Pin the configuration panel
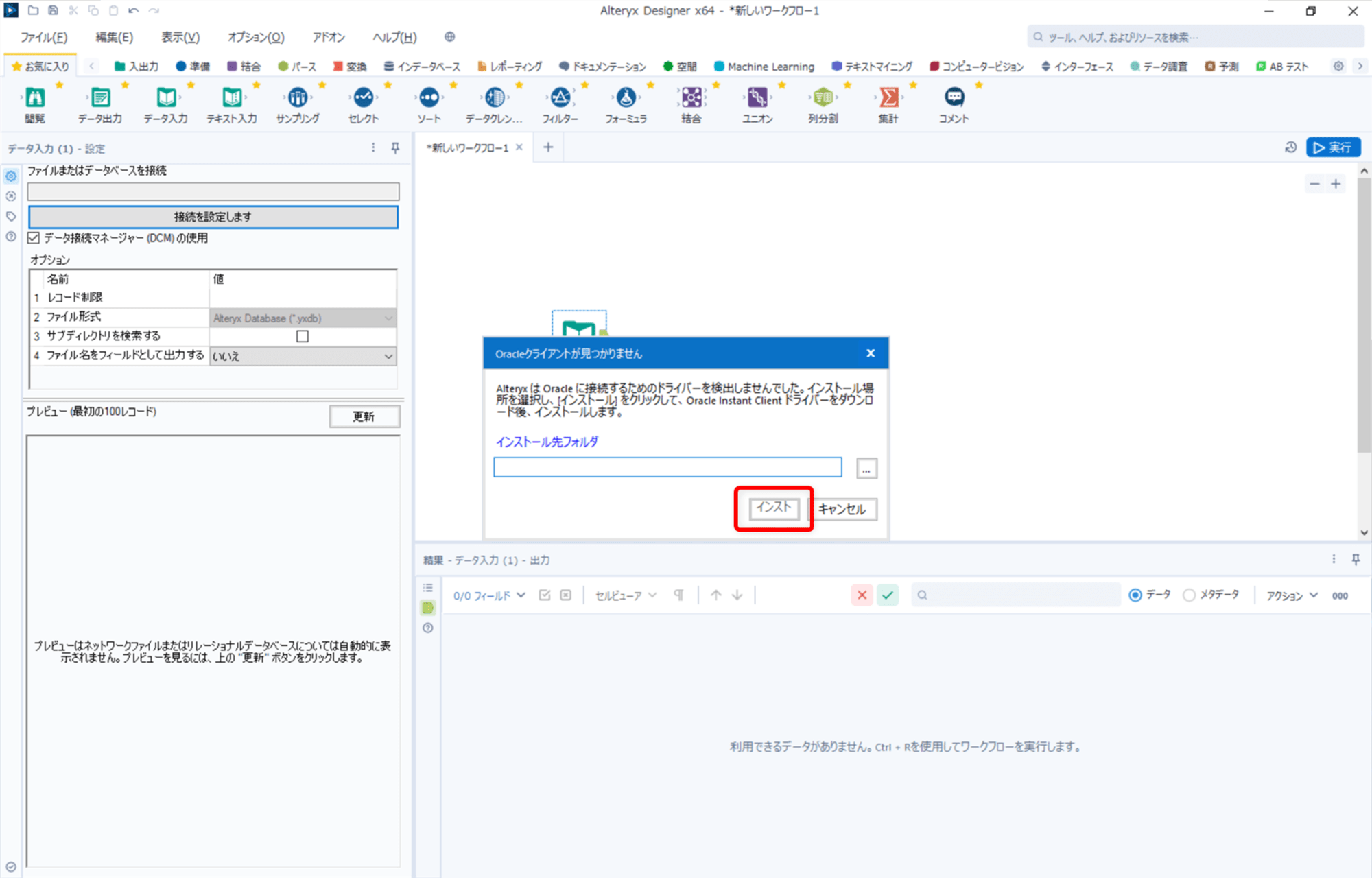This screenshot has height=878, width=1372. [395, 148]
